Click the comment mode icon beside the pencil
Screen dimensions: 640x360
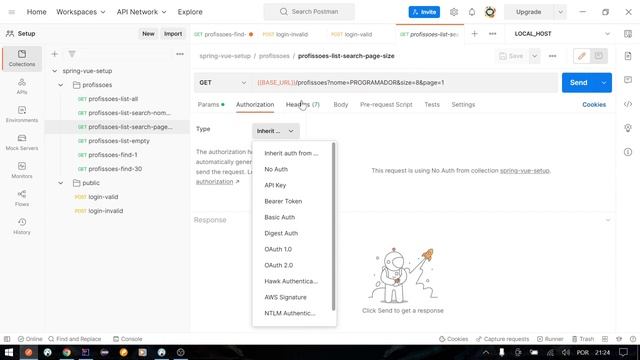click(x=599, y=56)
